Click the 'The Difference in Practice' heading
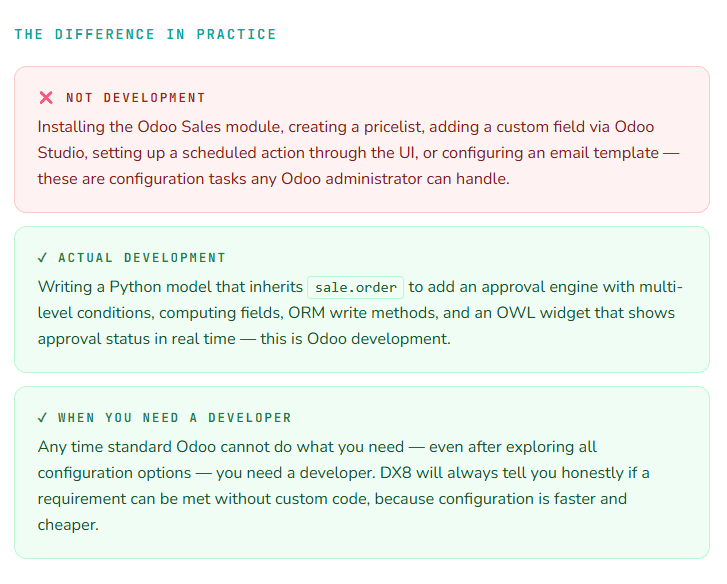The height and width of the screenshot is (584, 727). pos(145,34)
